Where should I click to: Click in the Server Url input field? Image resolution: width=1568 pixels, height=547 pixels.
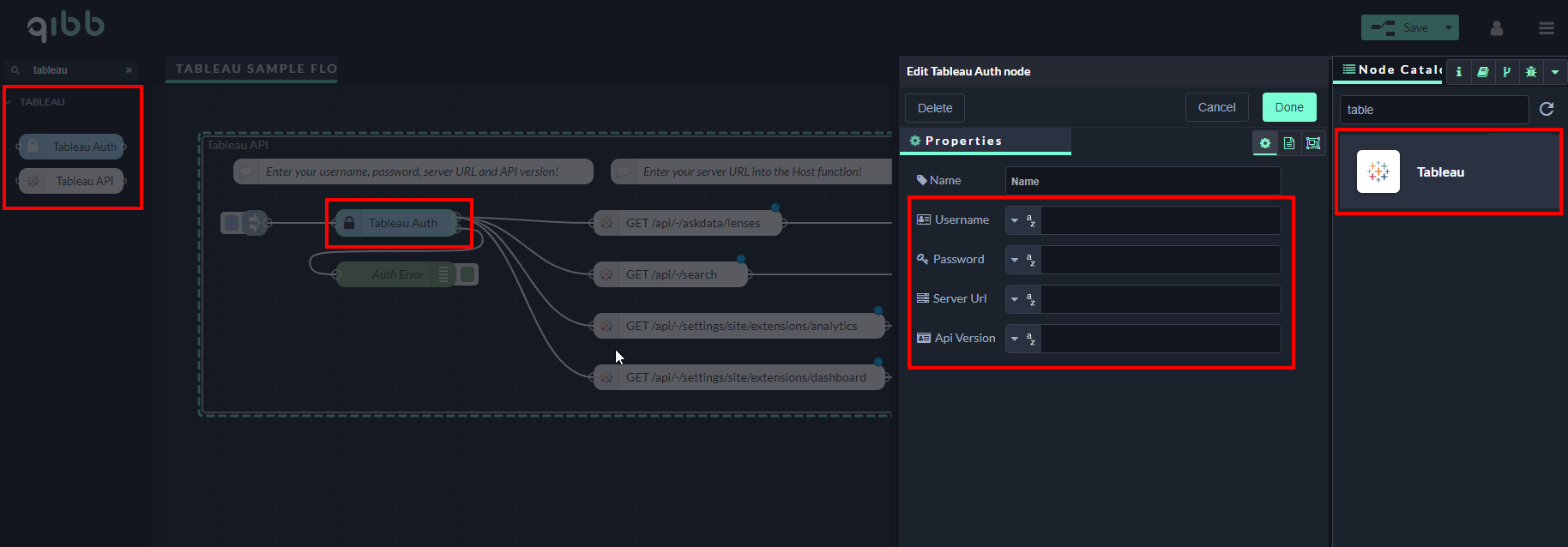[1160, 299]
